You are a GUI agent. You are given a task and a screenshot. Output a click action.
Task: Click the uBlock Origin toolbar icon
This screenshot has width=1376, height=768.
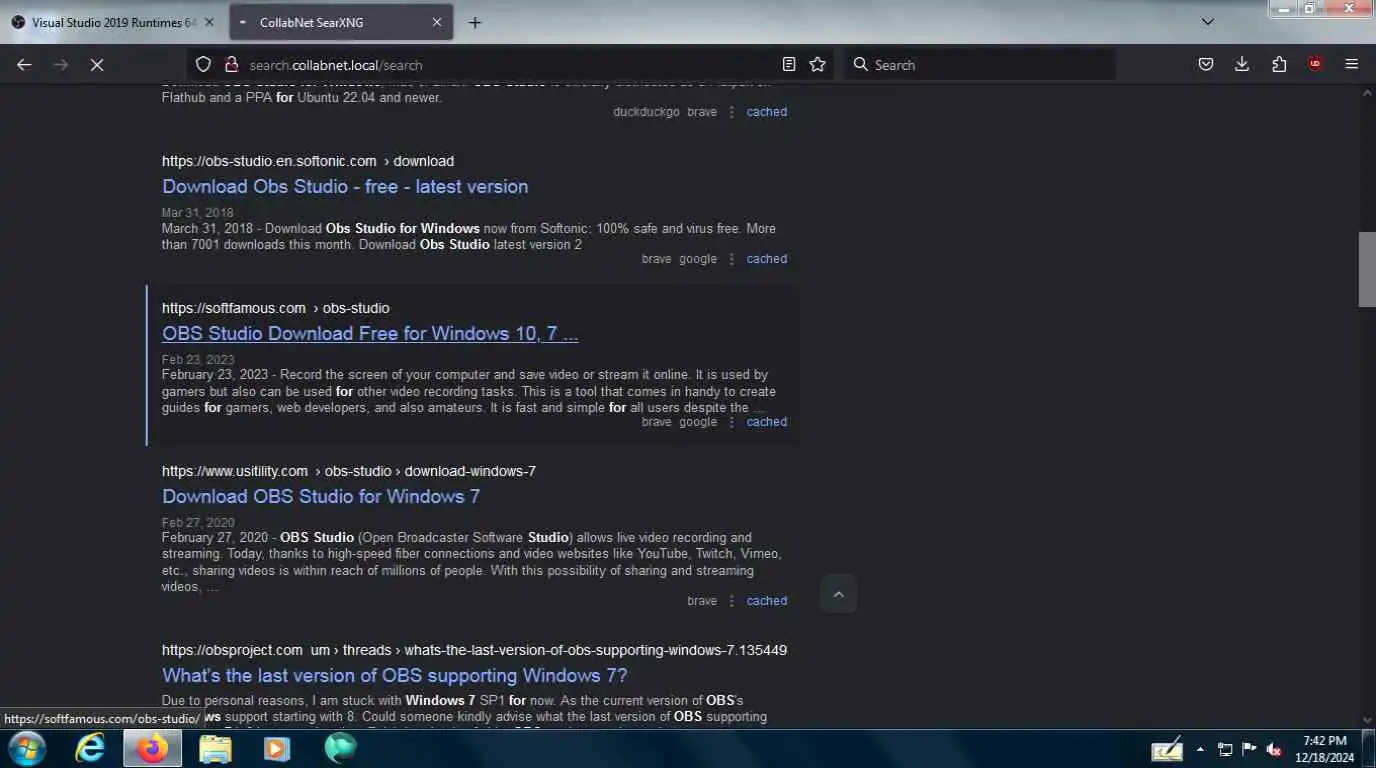1315,64
